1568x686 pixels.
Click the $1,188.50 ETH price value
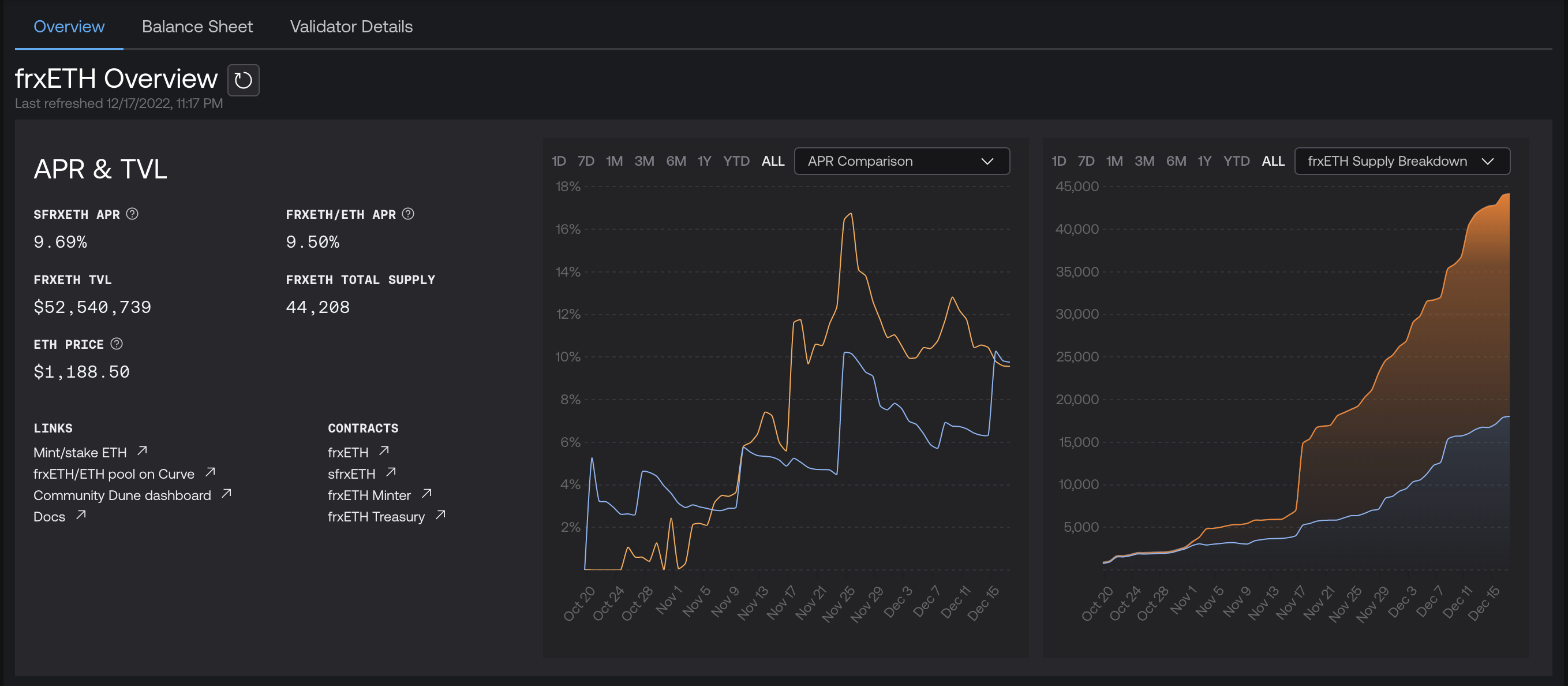click(x=81, y=372)
